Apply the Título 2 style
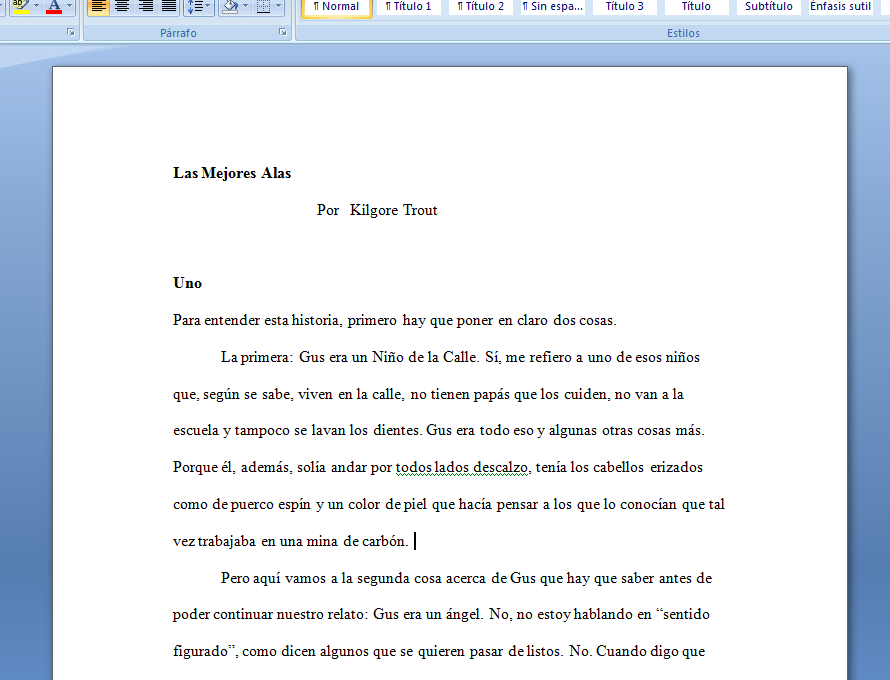 [x=480, y=7]
